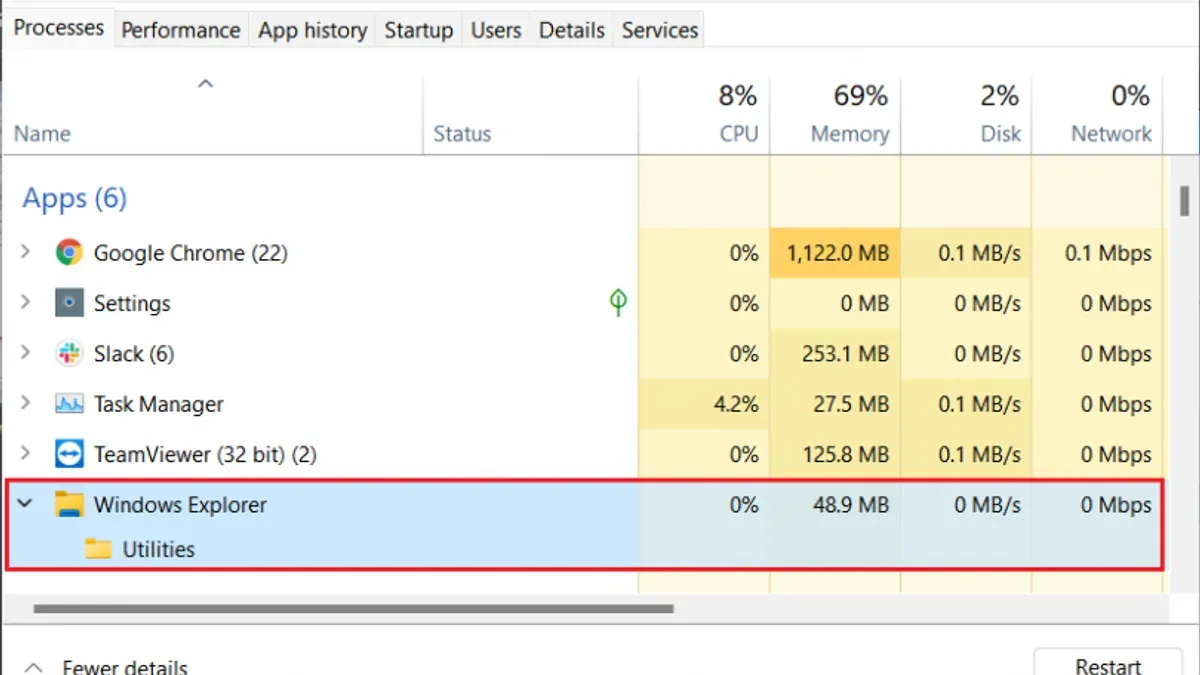
Task: Expand the Task Manager process group
Action: (26, 404)
